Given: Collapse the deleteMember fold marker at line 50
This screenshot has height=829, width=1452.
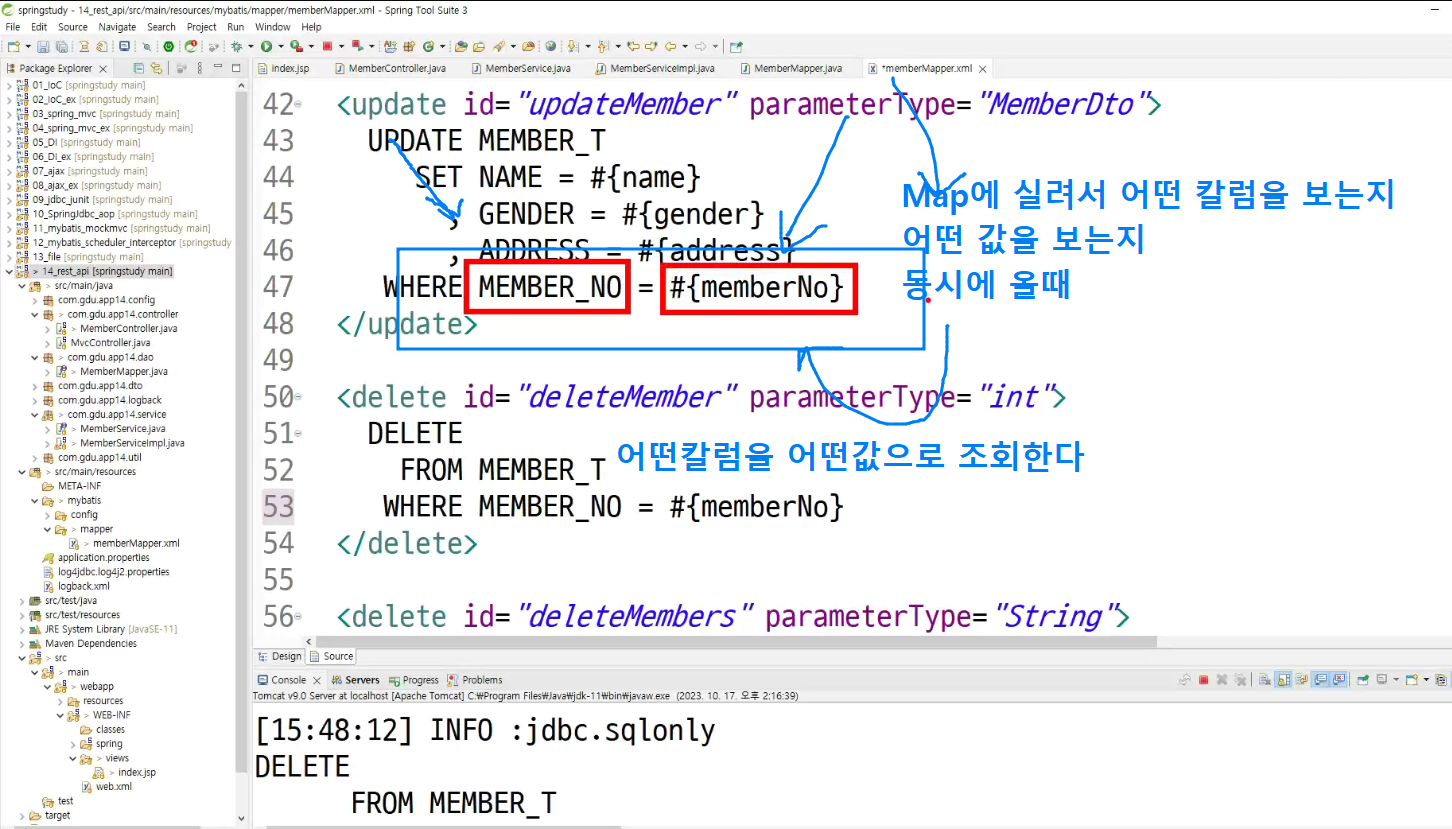Looking at the screenshot, I should tap(299, 398).
